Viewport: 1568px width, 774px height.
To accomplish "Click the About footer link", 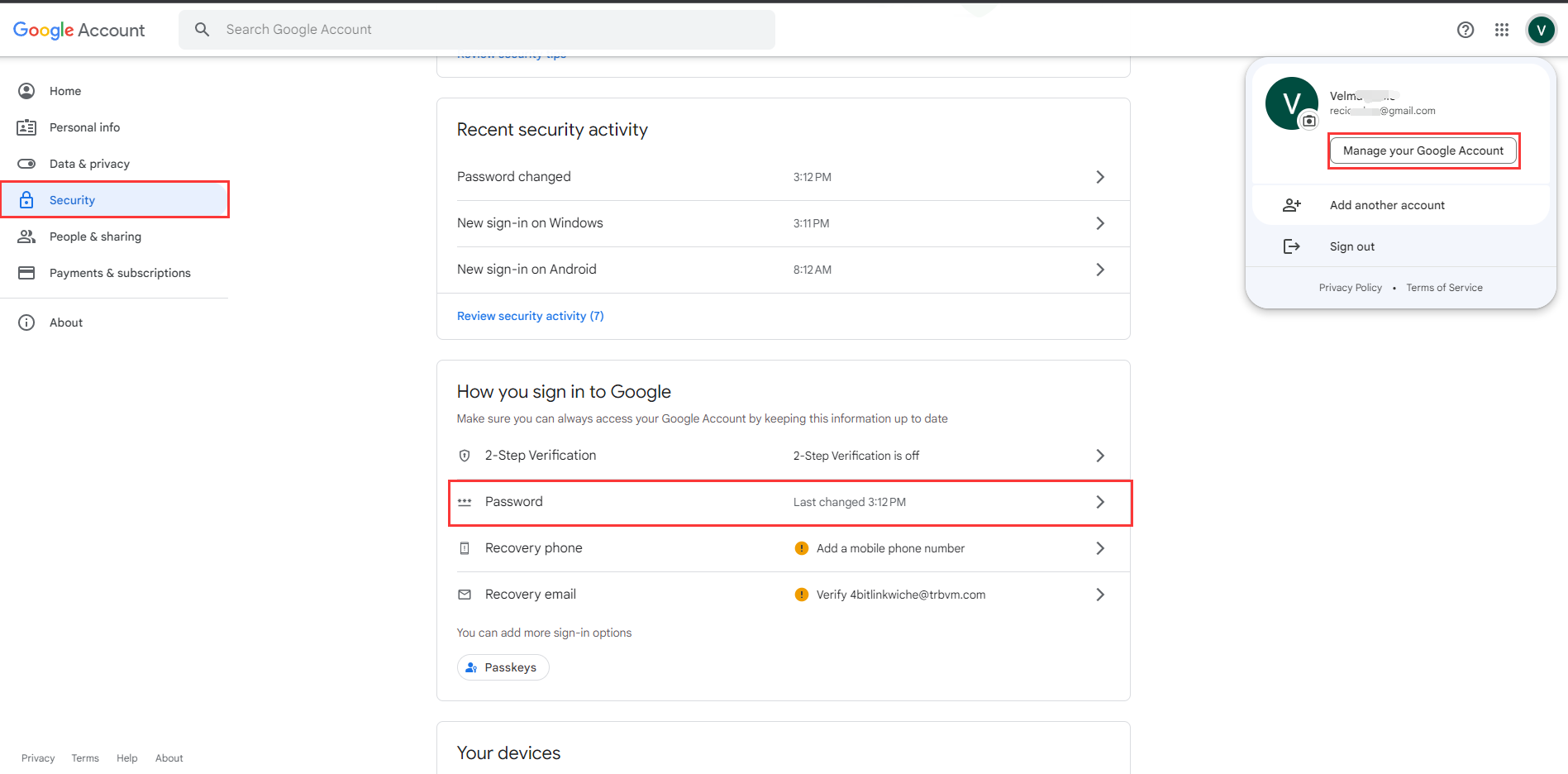I will click(169, 758).
